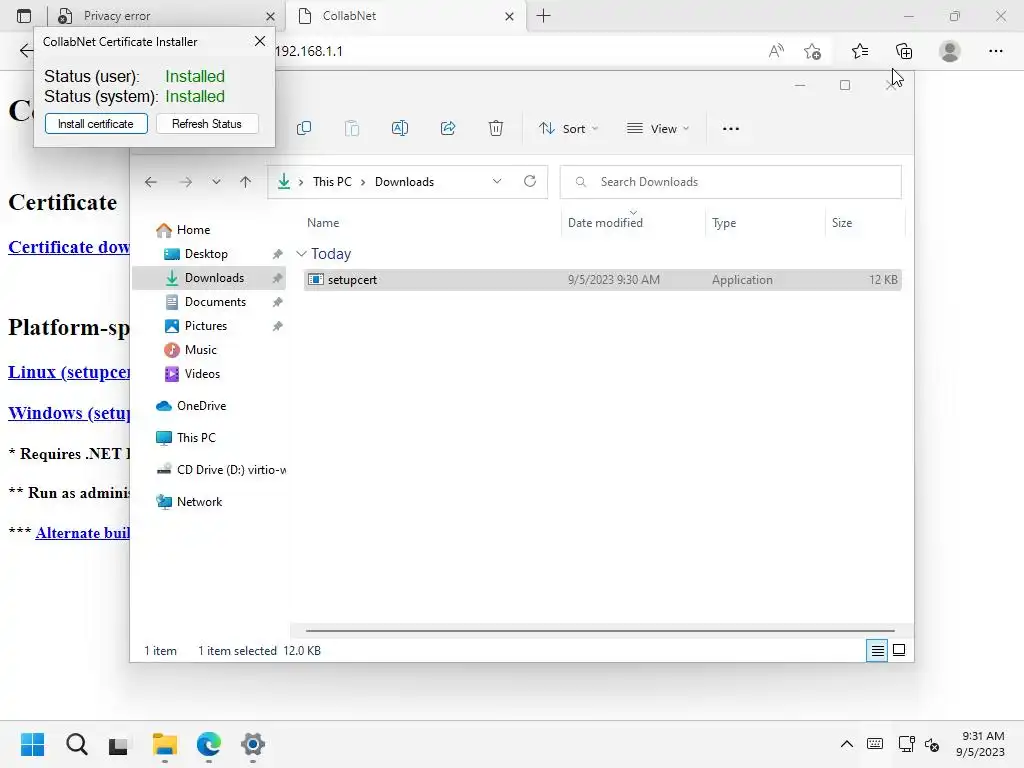This screenshot has height=768, width=1024.
Task: Open Edge tab actions menu icon
Action: 24,16
